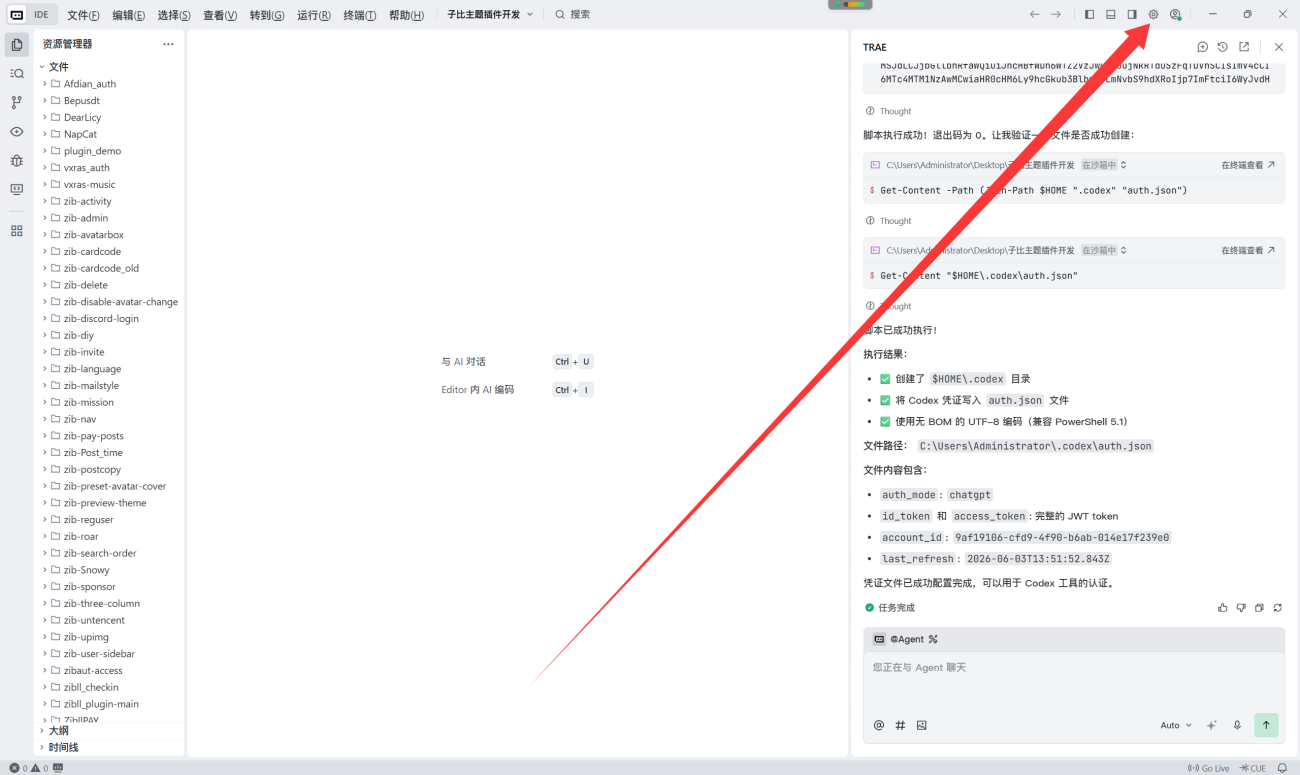The image size is (1300, 775).
Task: Expand the first Thought block
Action: click(889, 111)
